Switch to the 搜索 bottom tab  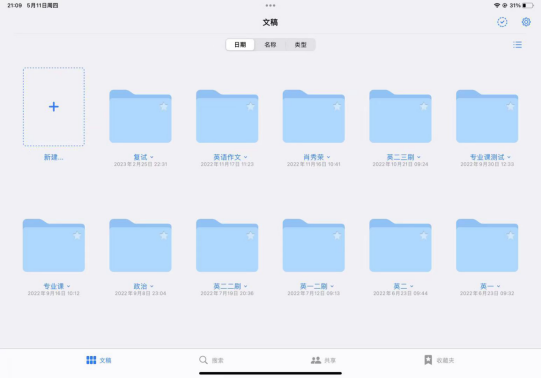tap(211, 360)
